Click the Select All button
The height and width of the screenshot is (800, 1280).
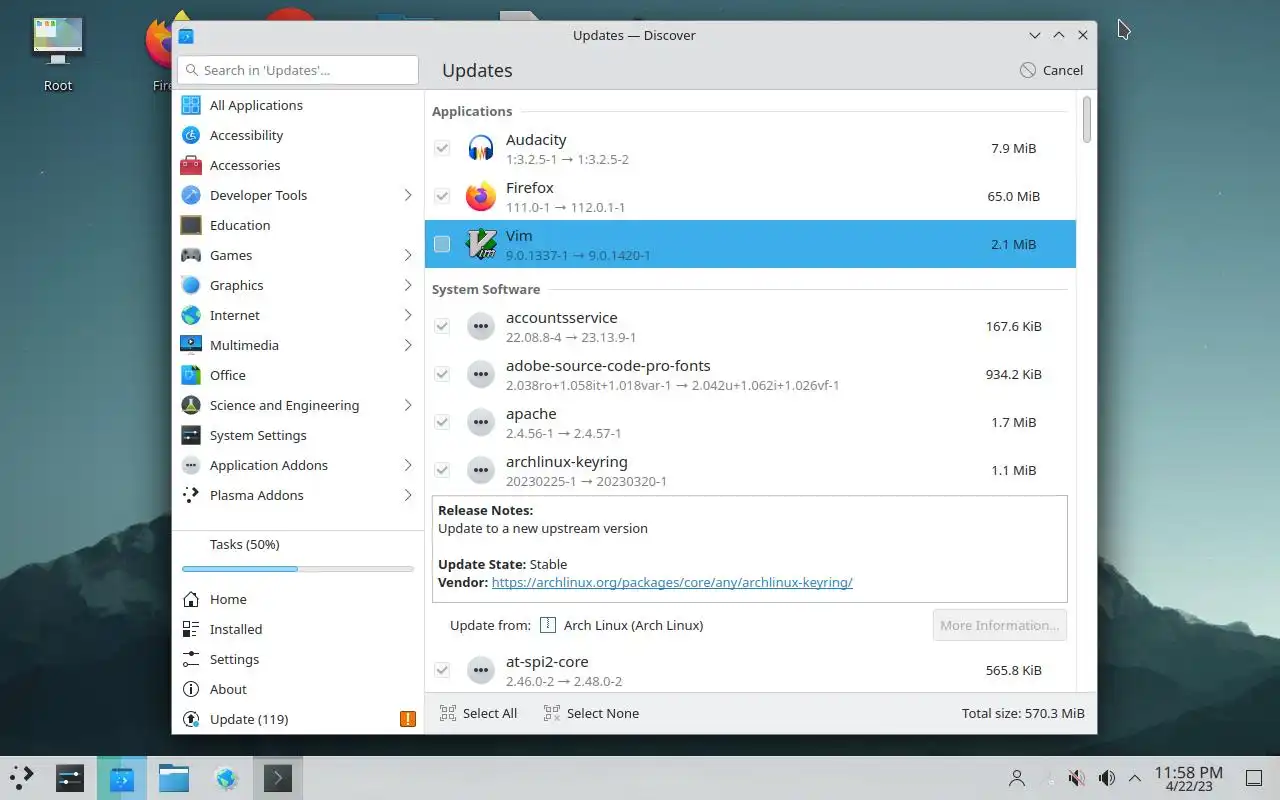(x=478, y=713)
